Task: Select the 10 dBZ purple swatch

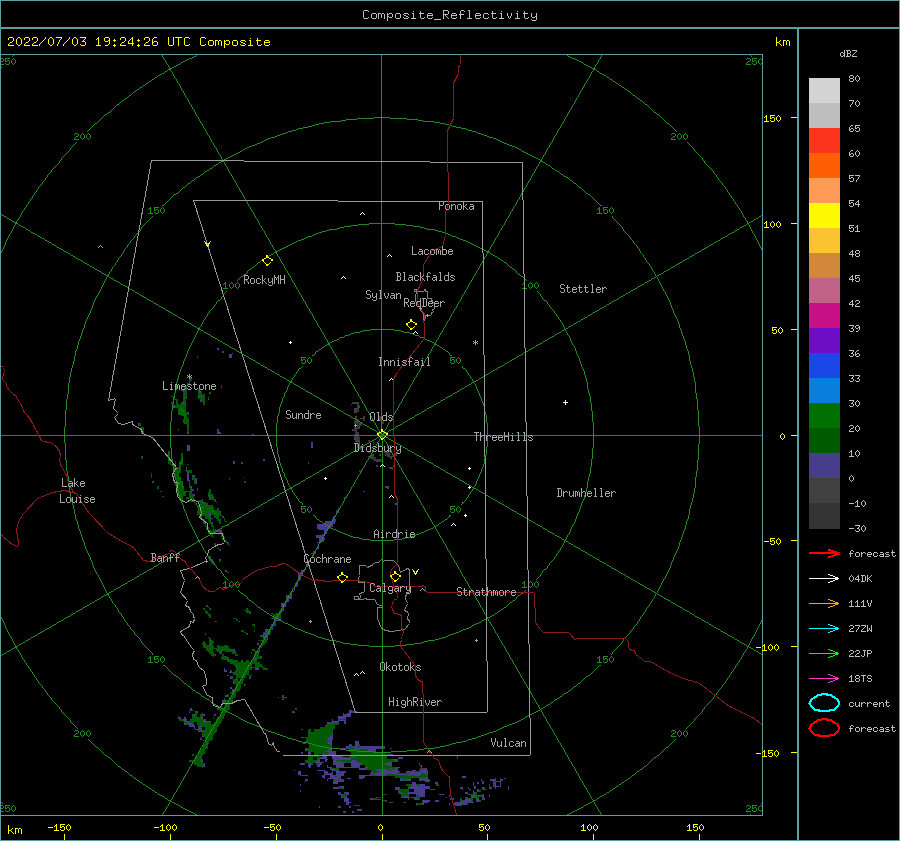Action: tap(824, 465)
